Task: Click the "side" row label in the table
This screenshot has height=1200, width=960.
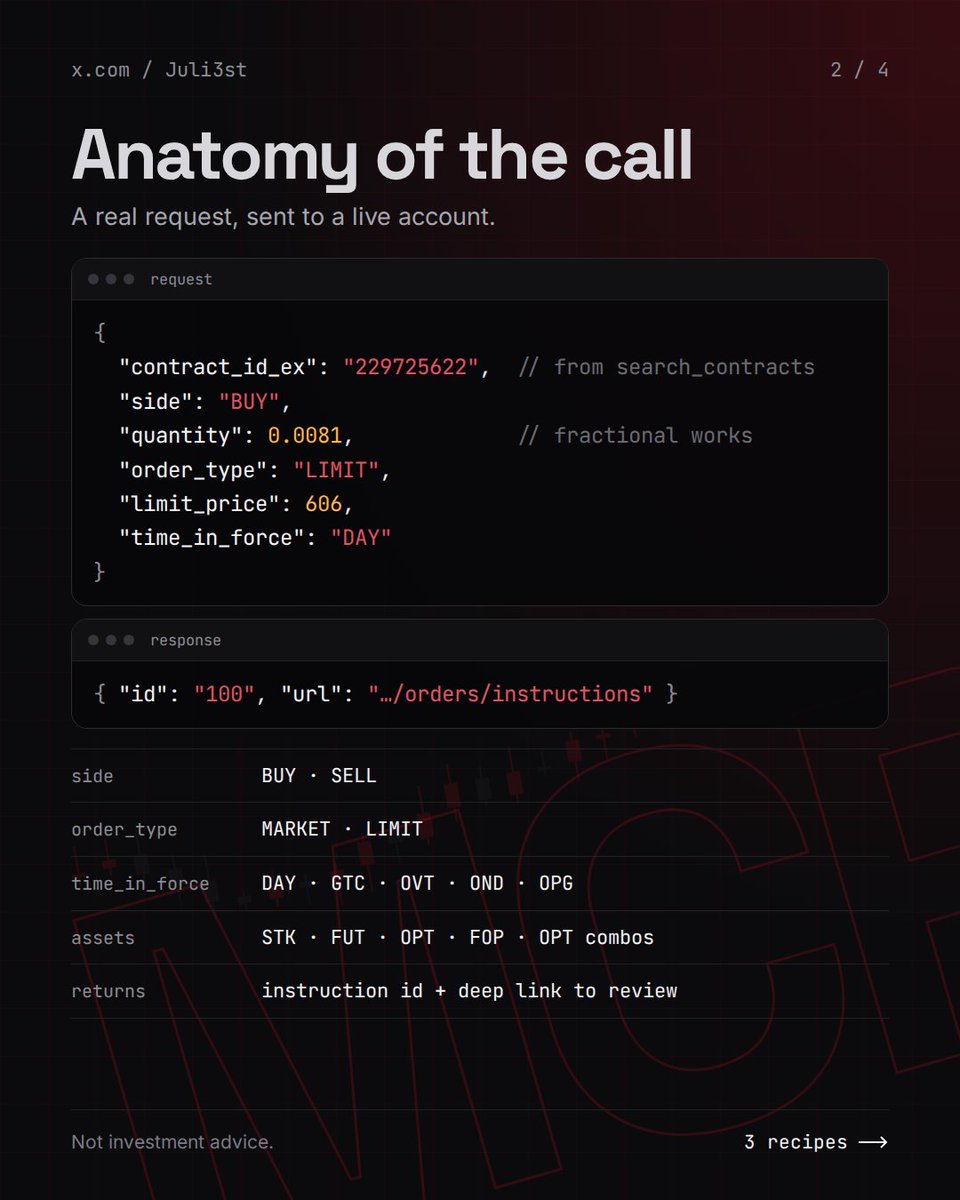Action: click(x=92, y=776)
